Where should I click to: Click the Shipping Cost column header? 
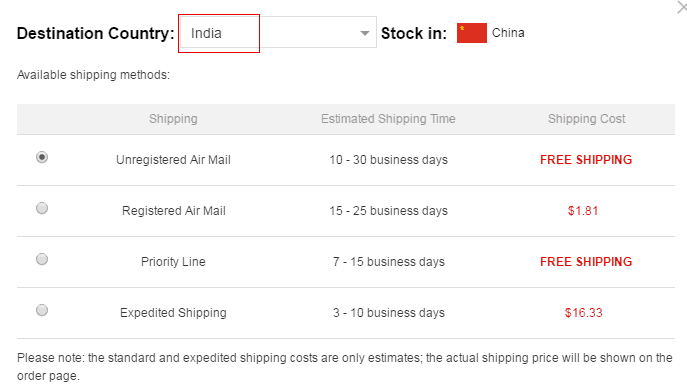(587, 119)
